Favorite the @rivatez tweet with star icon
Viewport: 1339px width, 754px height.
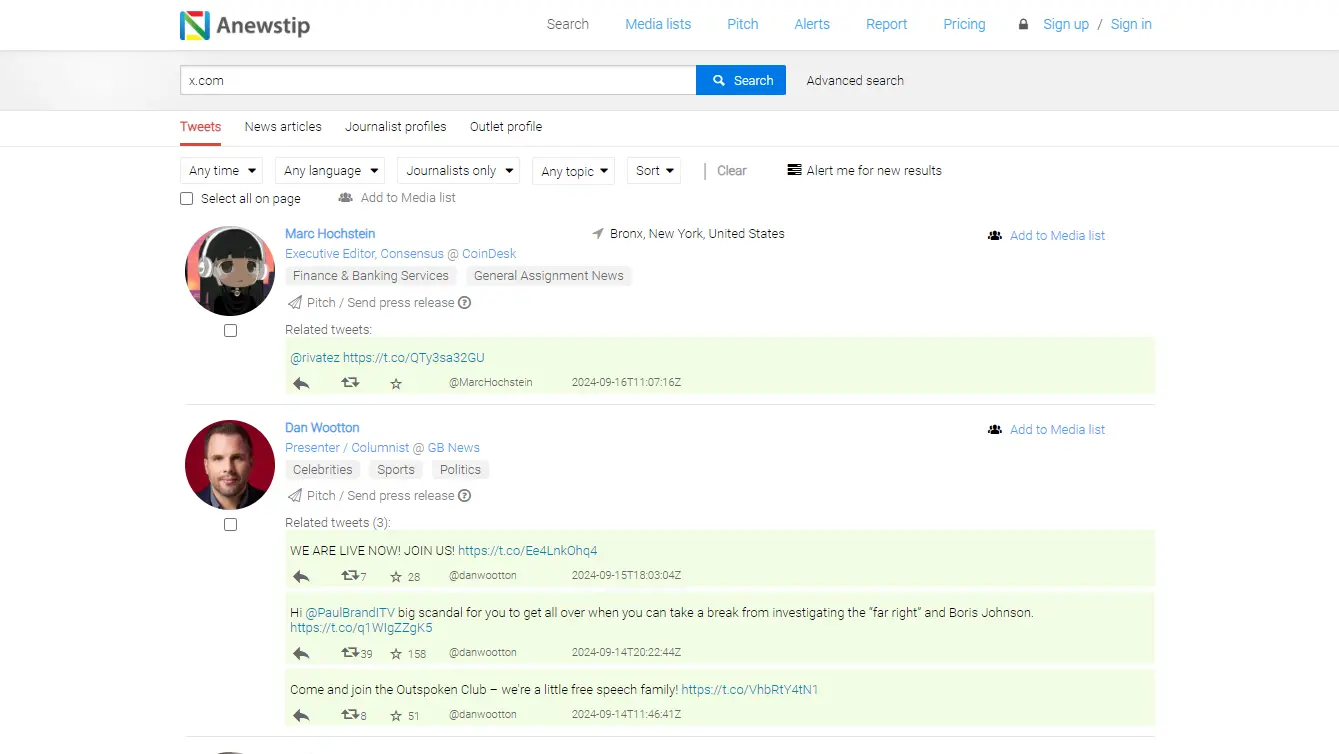tap(396, 383)
